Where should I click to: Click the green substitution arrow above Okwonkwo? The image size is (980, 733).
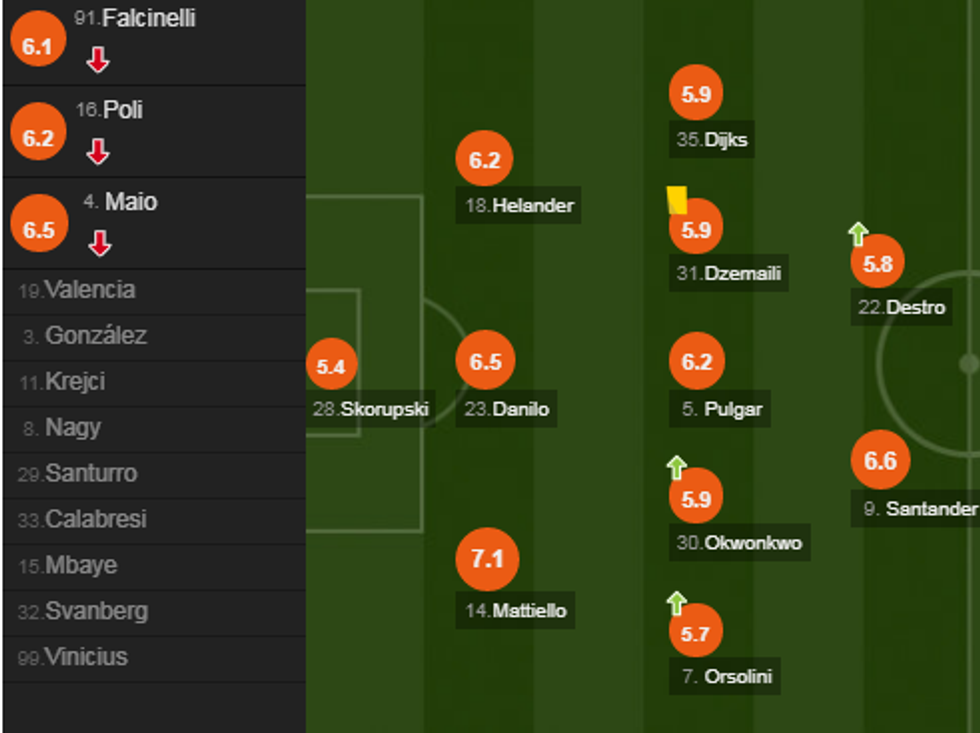(676, 467)
